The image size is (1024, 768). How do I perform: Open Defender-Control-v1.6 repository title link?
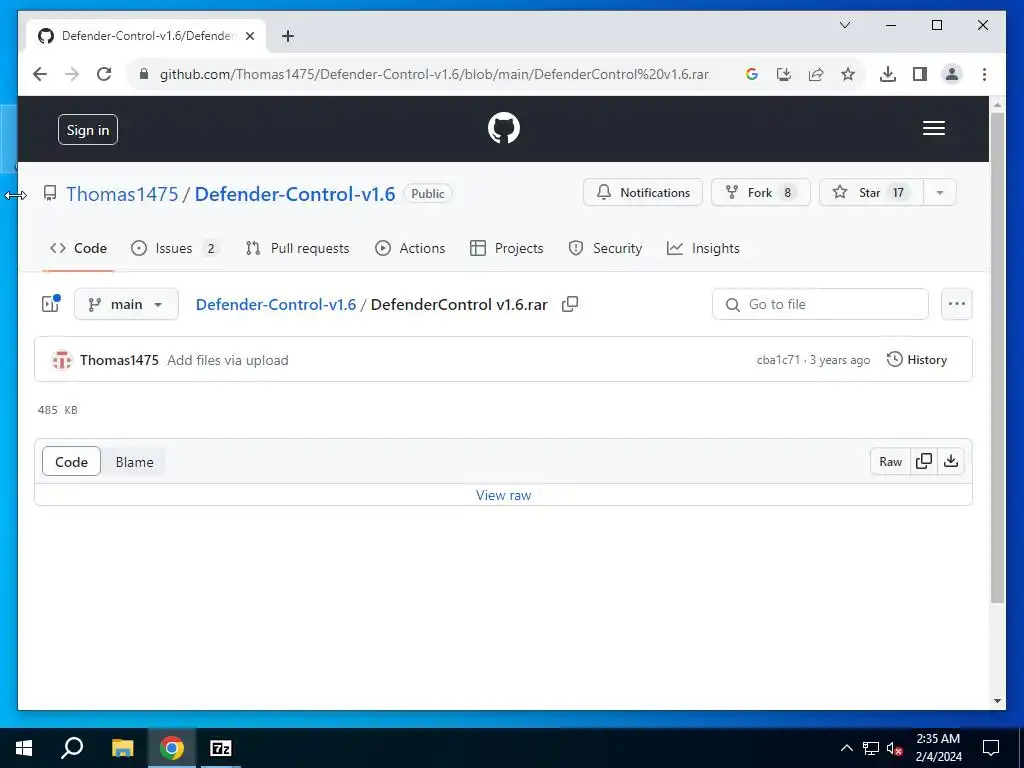tap(295, 194)
